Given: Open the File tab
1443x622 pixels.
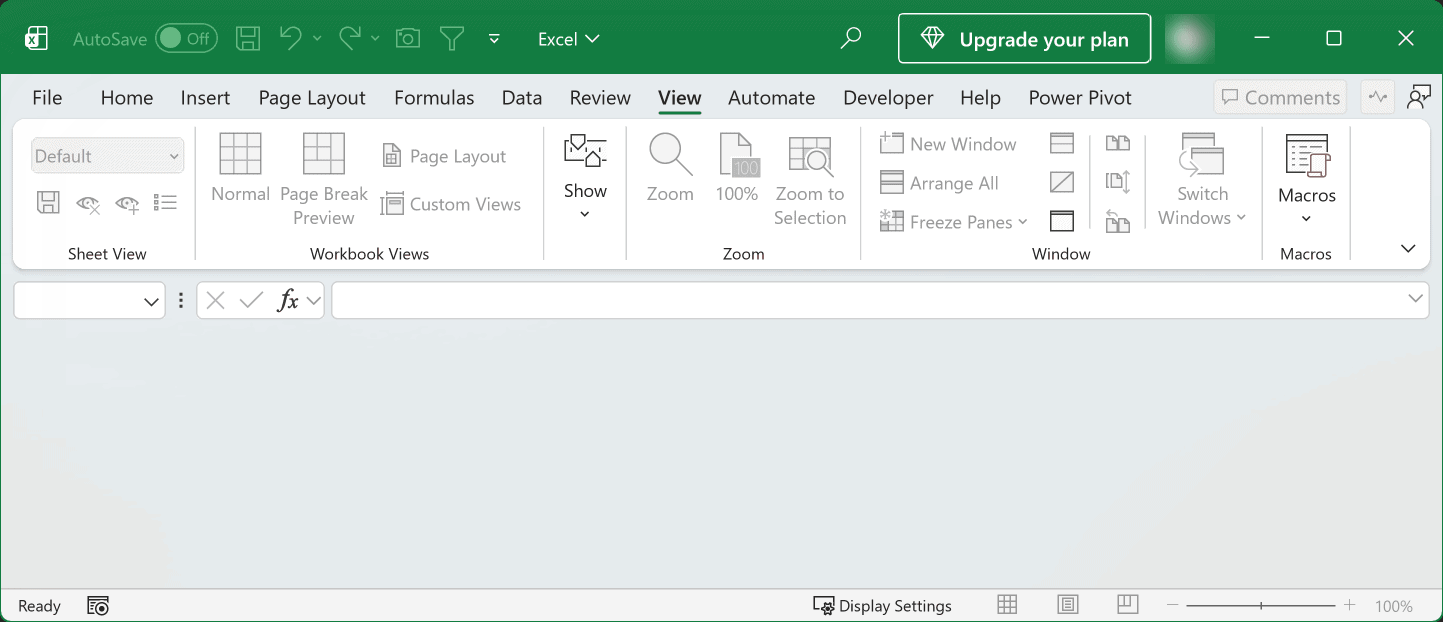Looking at the screenshot, I should [x=47, y=97].
